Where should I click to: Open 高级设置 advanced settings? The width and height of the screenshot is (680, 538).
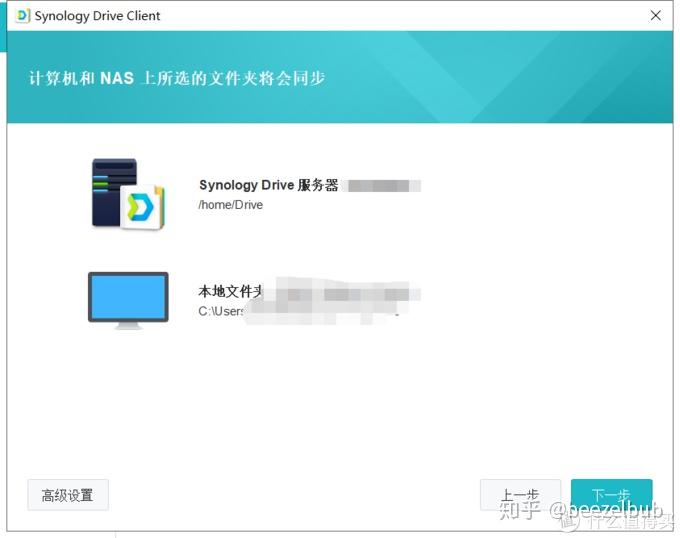coord(68,495)
